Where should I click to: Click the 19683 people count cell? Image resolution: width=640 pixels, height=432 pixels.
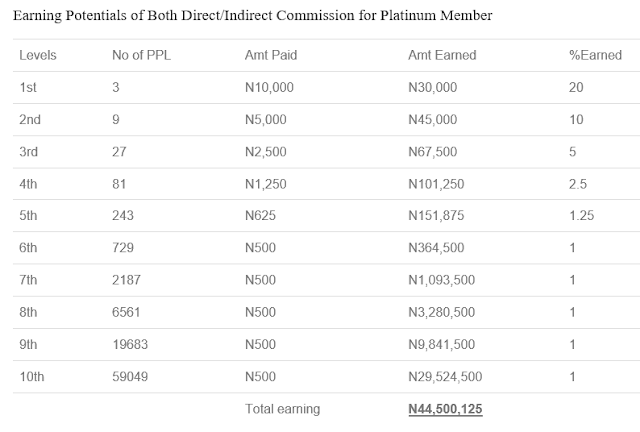[129, 345]
